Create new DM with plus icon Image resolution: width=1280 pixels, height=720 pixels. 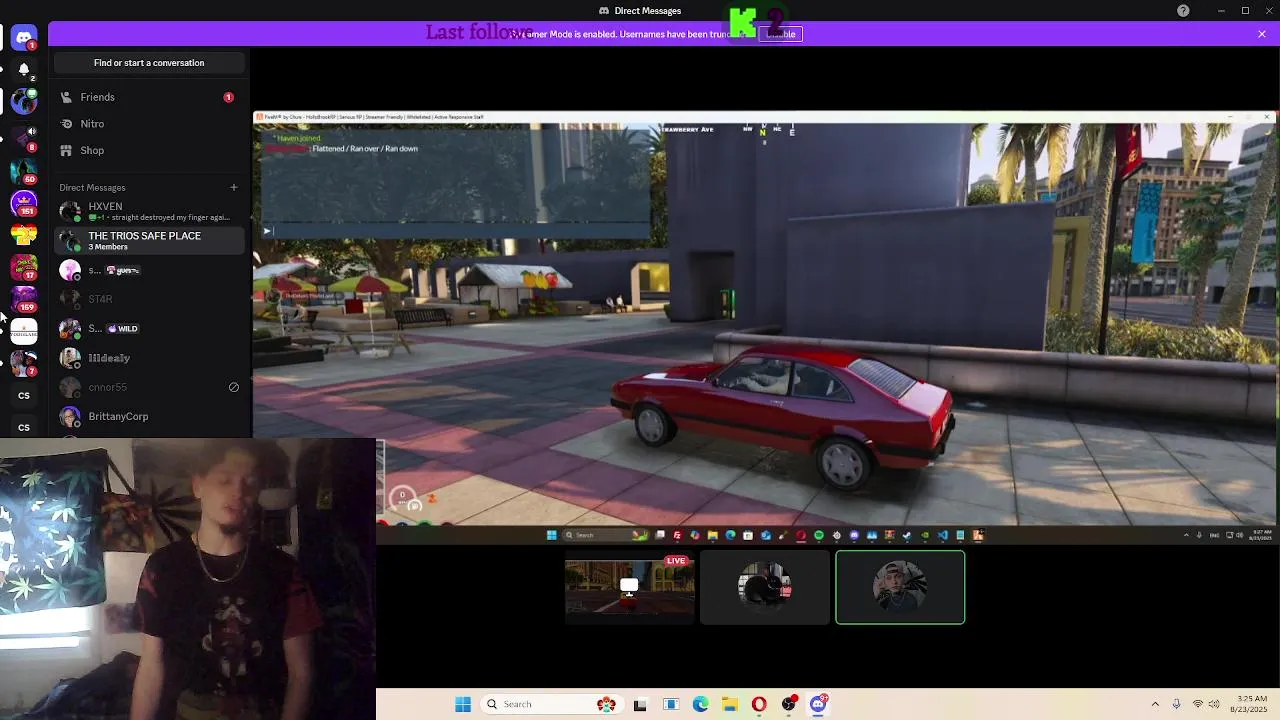click(234, 187)
